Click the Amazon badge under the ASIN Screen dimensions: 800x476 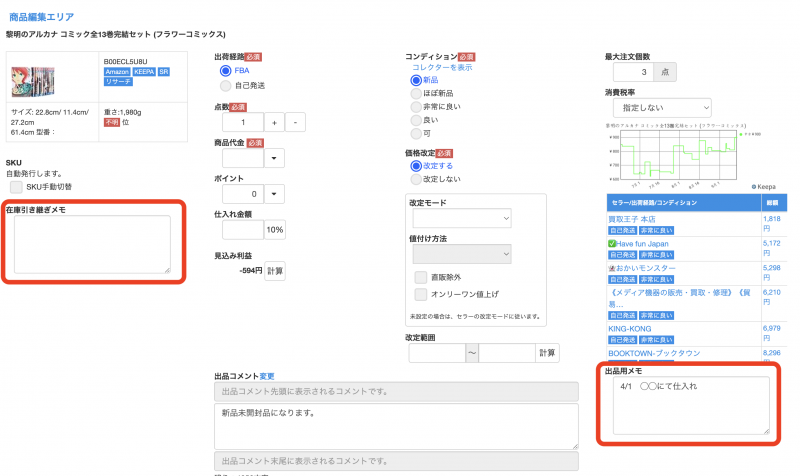coord(117,72)
